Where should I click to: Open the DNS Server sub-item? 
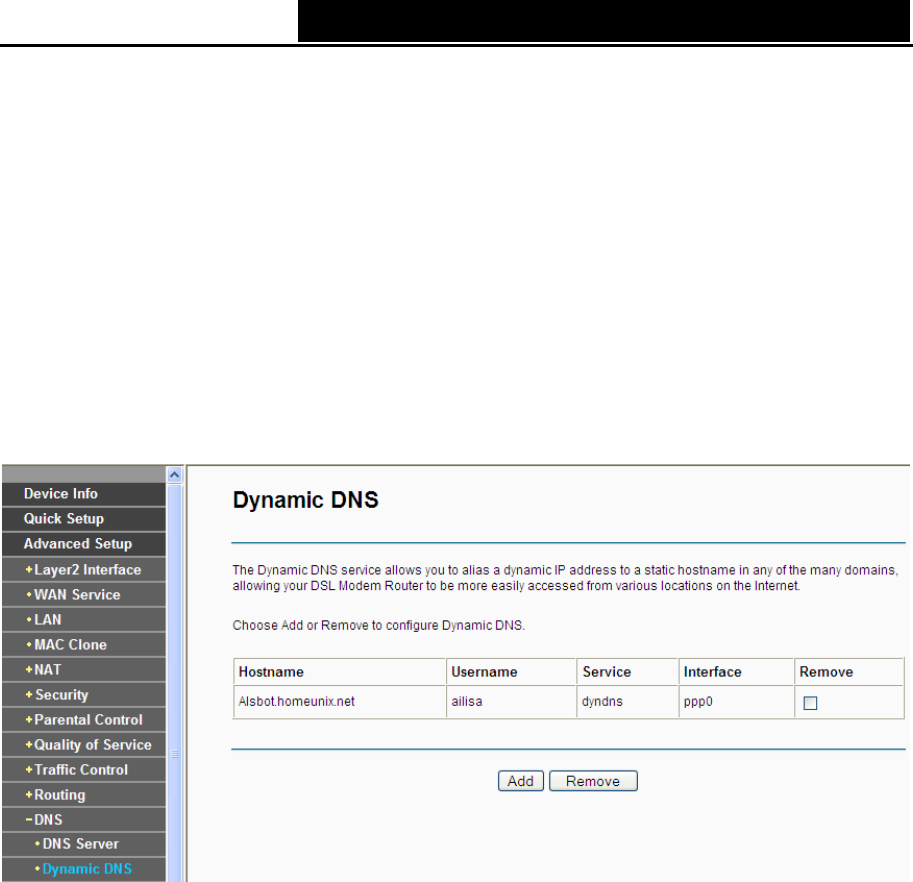tap(84, 844)
